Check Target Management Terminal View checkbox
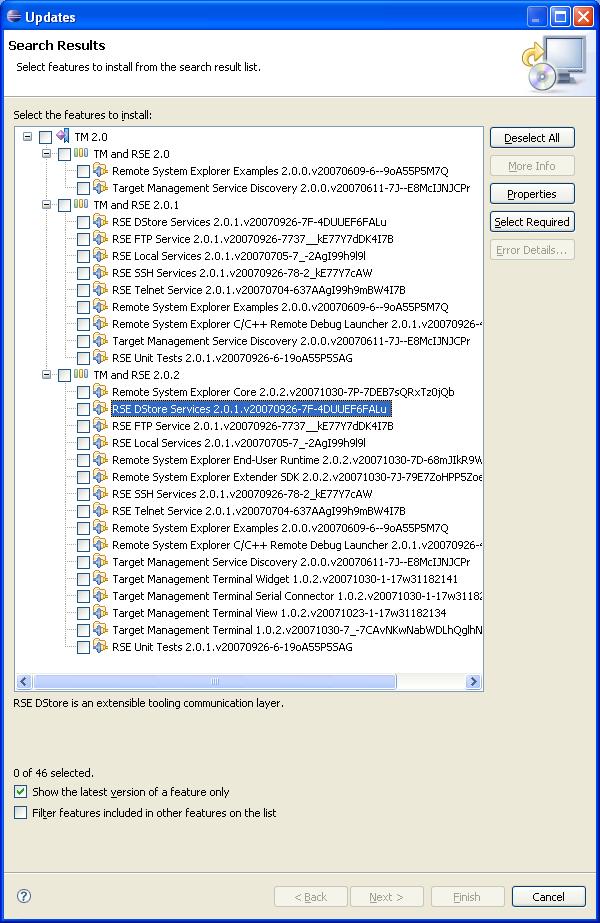Image resolution: width=600 pixels, height=923 pixels. coord(83,613)
